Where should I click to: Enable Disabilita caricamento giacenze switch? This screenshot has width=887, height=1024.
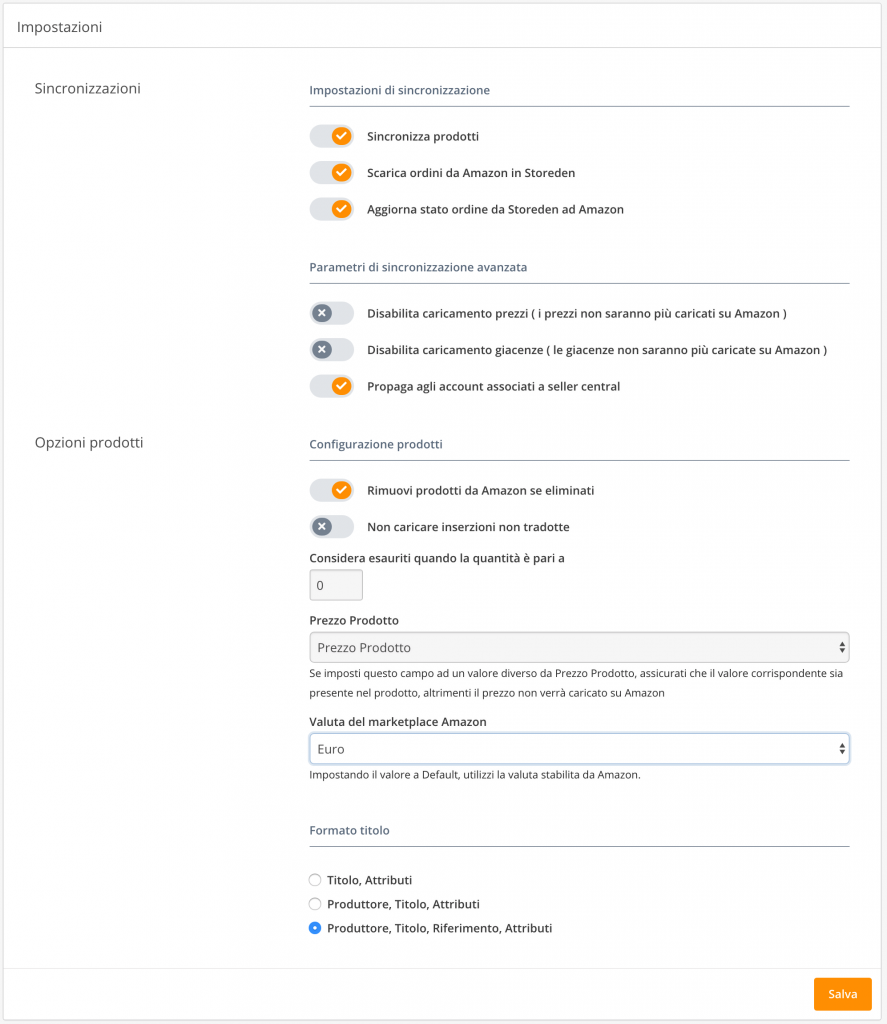pos(331,350)
